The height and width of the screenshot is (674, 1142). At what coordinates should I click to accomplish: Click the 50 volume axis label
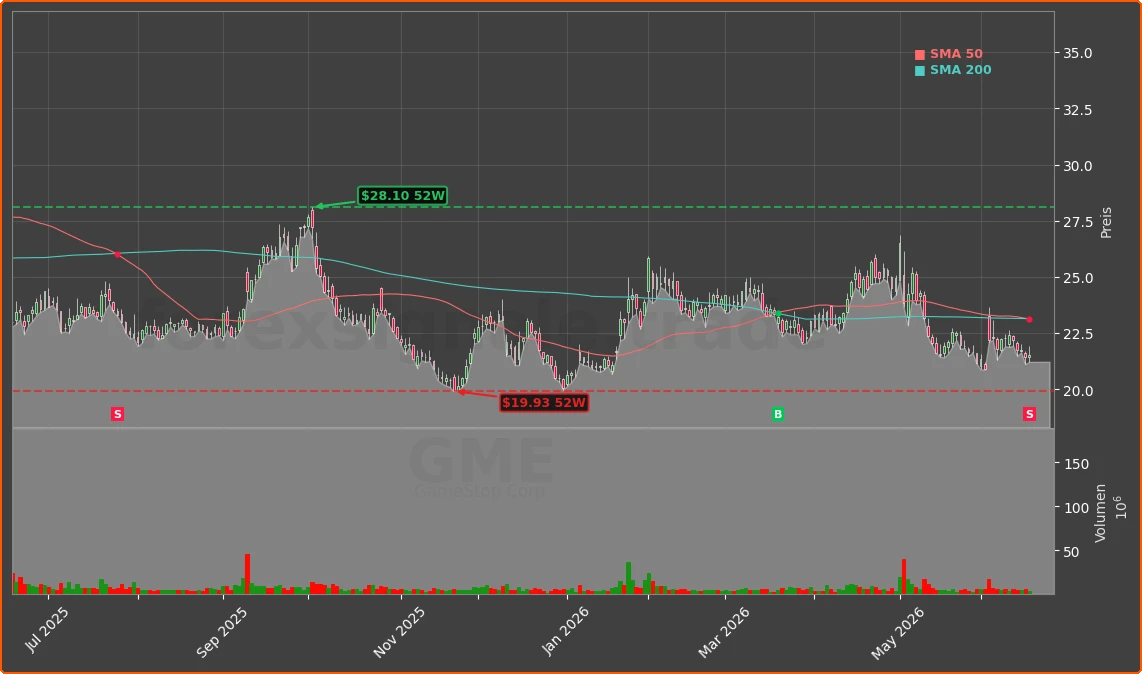(1071, 552)
